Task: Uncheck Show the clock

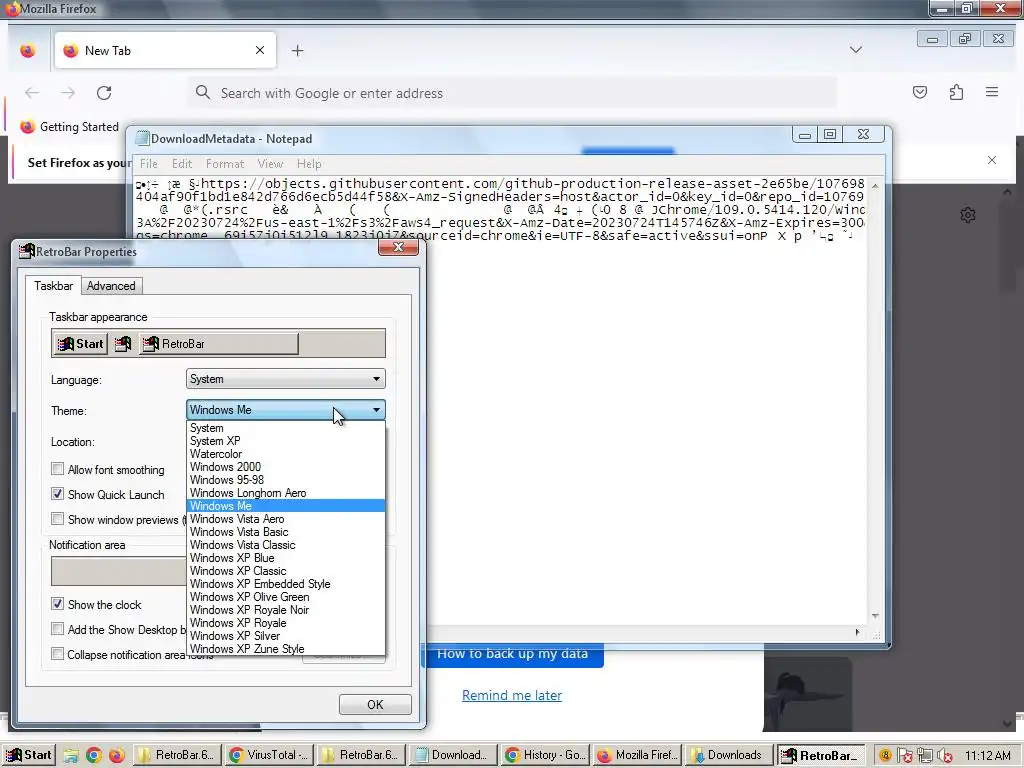Action: (57, 604)
